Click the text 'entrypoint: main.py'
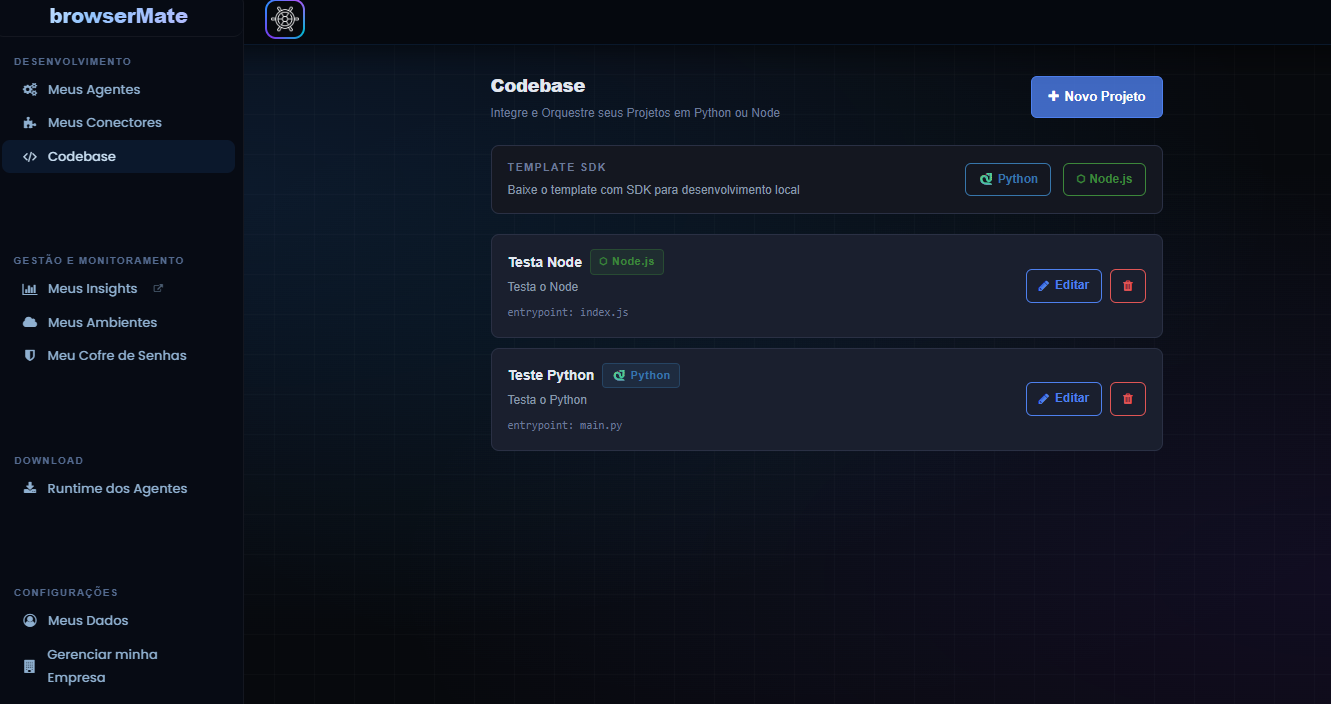This screenshot has width=1331, height=704. click(x=565, y=426)
